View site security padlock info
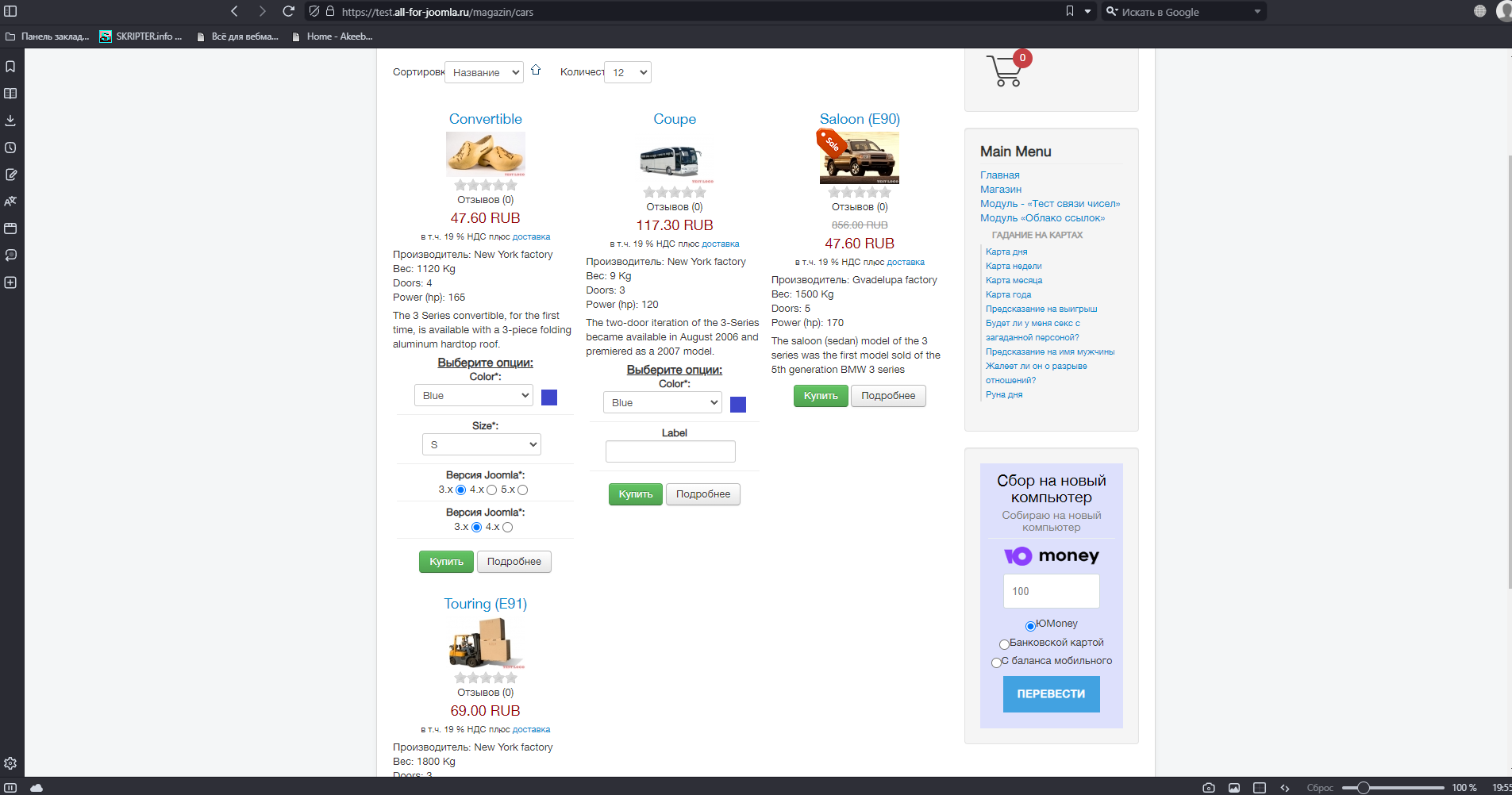 click(330, 11)
